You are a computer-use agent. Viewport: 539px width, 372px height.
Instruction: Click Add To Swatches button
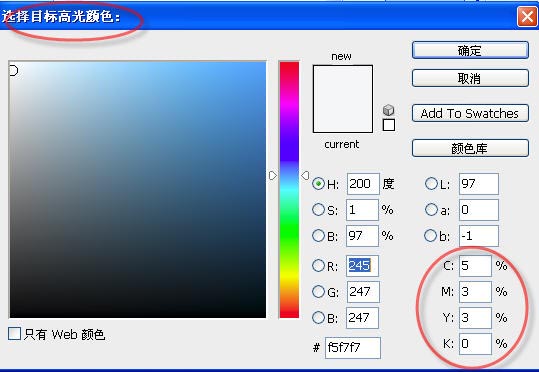pos(470,113)
